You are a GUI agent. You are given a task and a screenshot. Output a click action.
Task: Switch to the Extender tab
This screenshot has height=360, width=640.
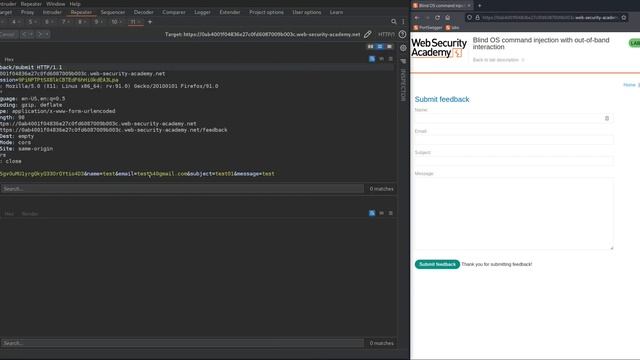(x=230, y=12)
